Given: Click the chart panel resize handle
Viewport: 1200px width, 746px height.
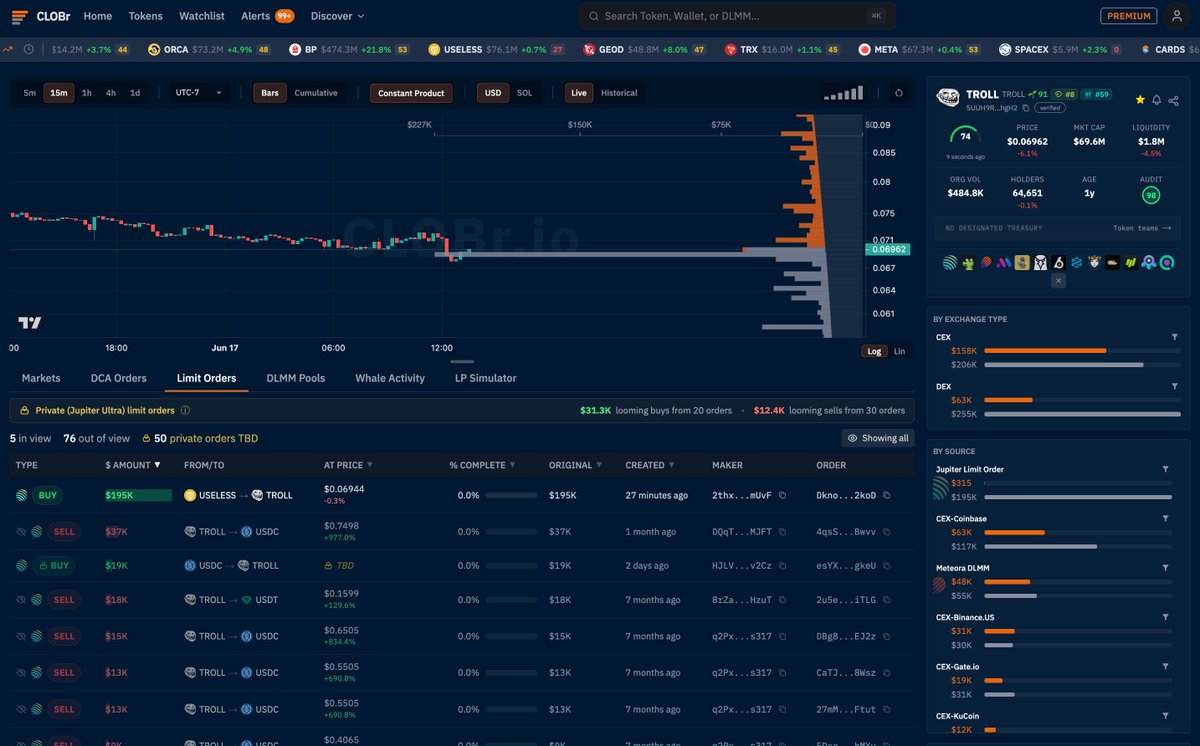Looking at the screenshot, I should tap(461, 361).
